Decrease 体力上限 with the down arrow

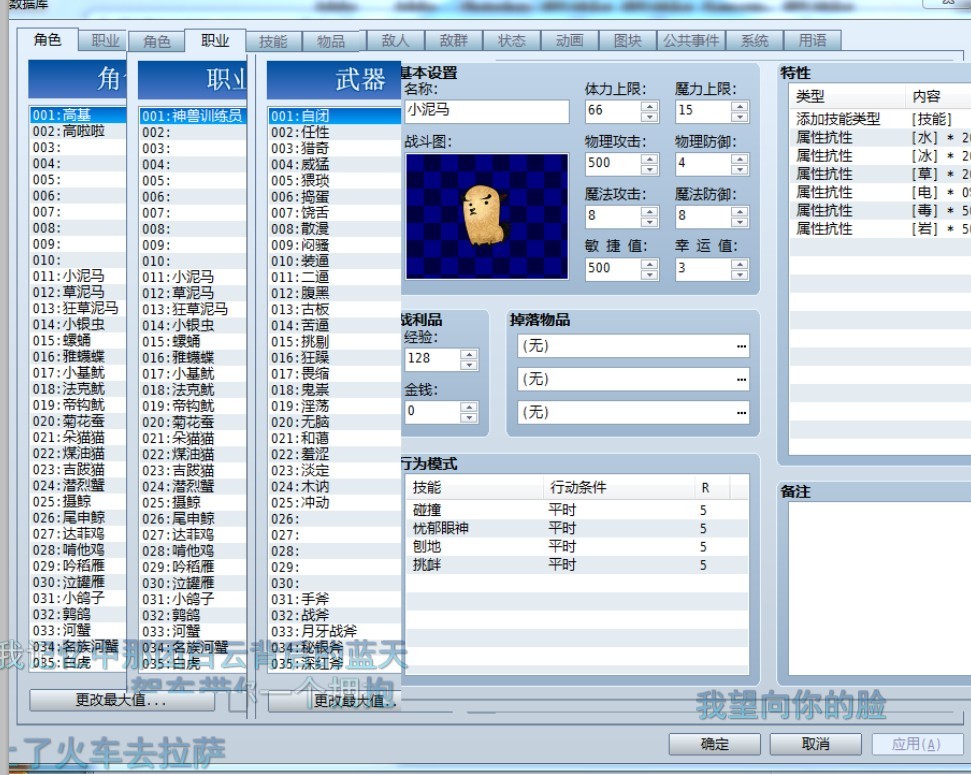coord(650,116)
